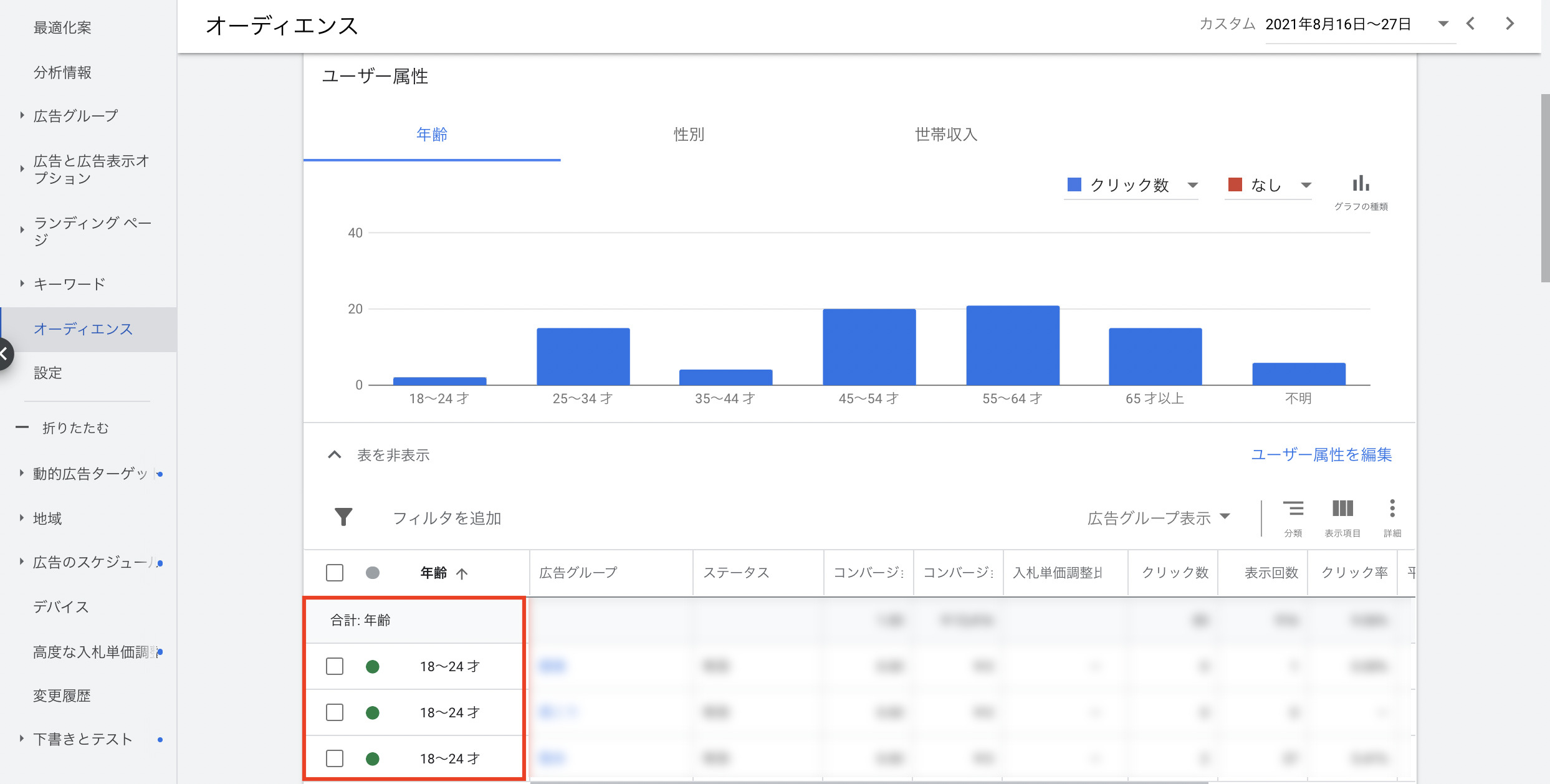The width and height of the screenshot is (1550, 784).
Task: Open the グラフの種類 chart type selector
Action: (x=1361, y=183)
